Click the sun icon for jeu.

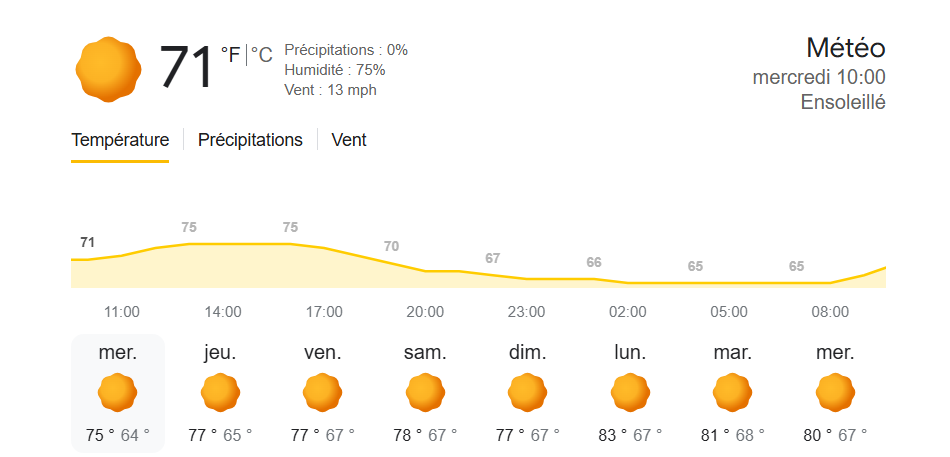coord(221,392)
